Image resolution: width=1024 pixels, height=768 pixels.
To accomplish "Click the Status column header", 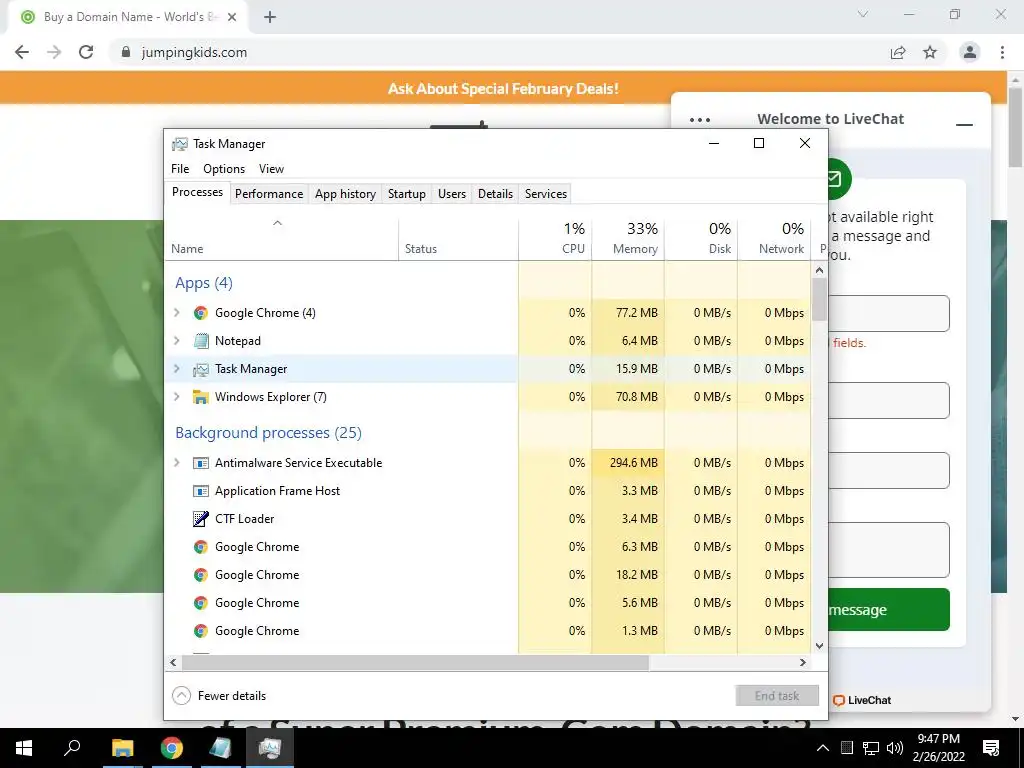I will point(458,239).
